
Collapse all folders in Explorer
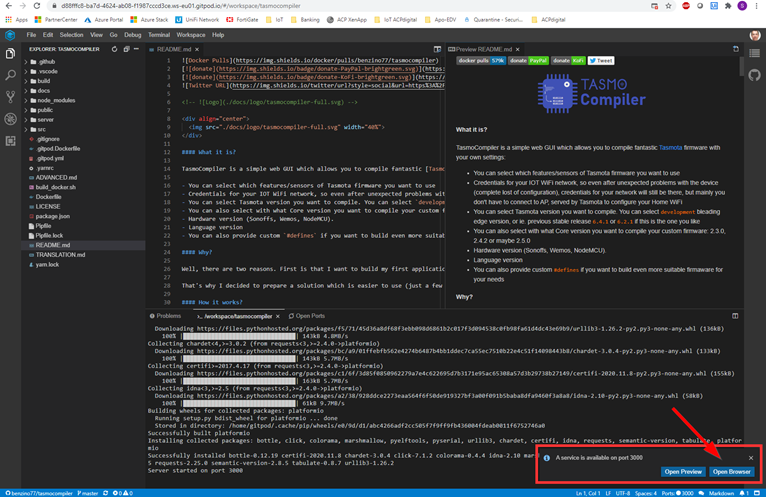(x=127, y=49)
